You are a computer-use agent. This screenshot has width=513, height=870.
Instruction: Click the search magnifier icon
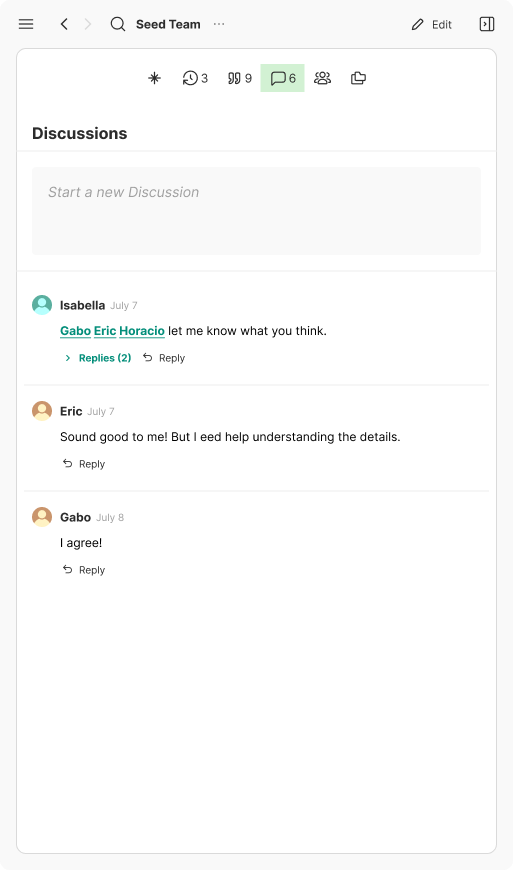point(118,24)
